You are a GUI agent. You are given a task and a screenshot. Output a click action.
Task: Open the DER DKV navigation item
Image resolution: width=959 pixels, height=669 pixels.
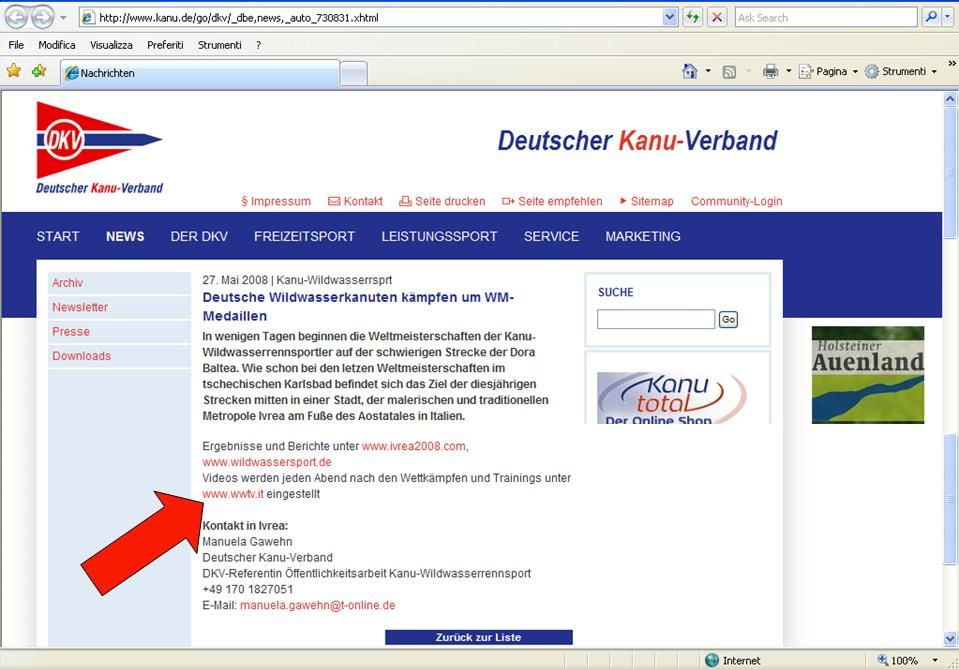(x=199, y=237)
